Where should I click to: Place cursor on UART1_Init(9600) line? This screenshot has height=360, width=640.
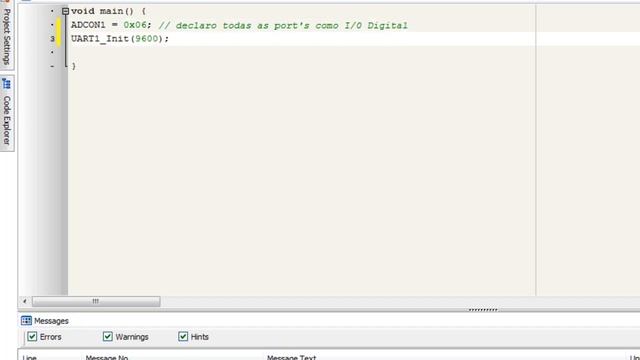pos(120,39)
